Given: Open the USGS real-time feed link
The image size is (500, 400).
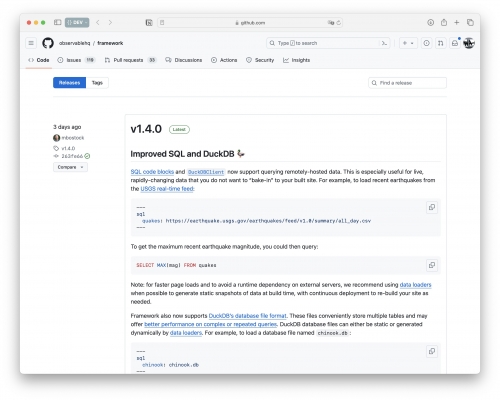Looking at the screenshot, I should 167,189.
